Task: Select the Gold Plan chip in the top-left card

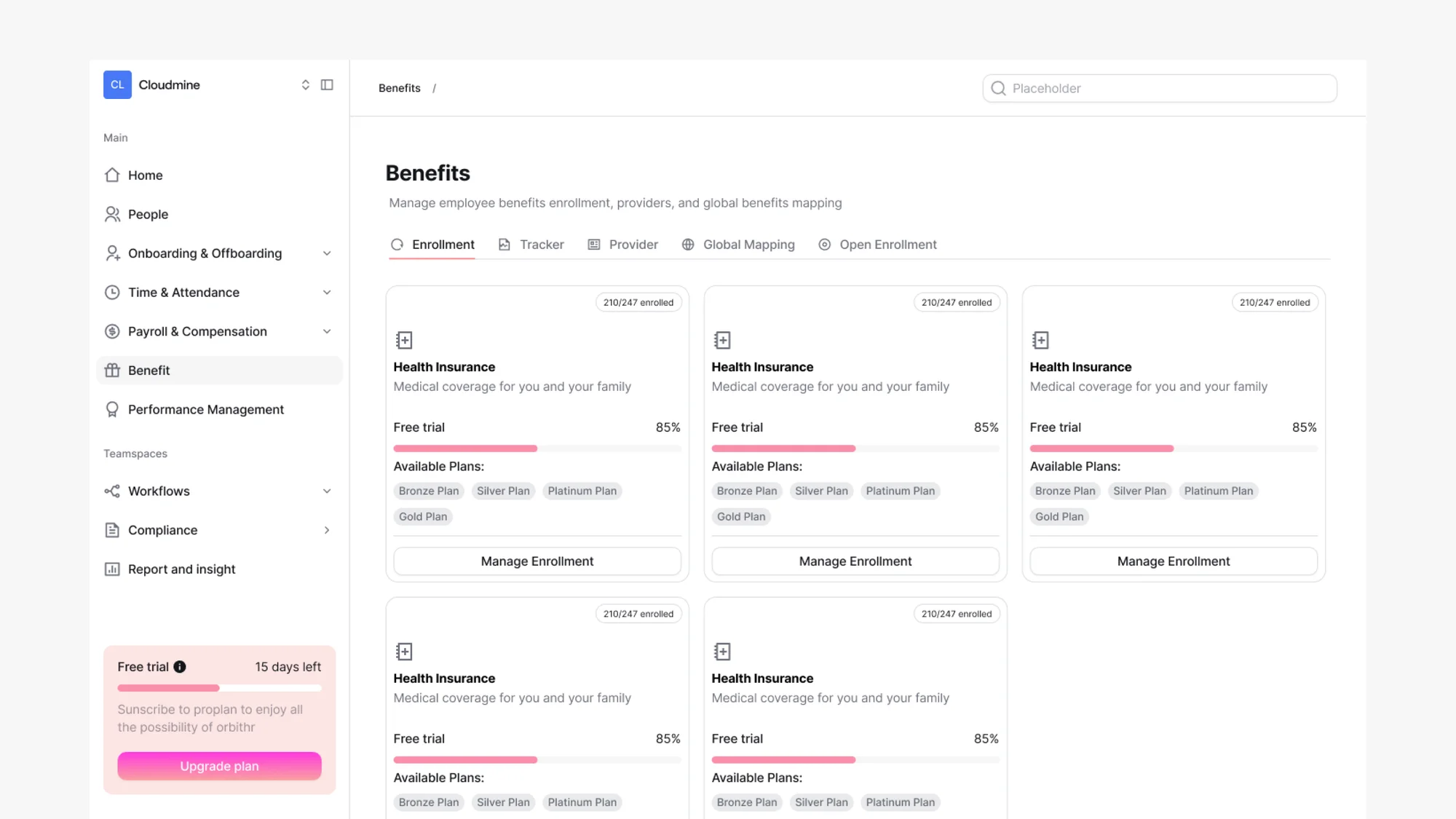Action: click(423, 517)
